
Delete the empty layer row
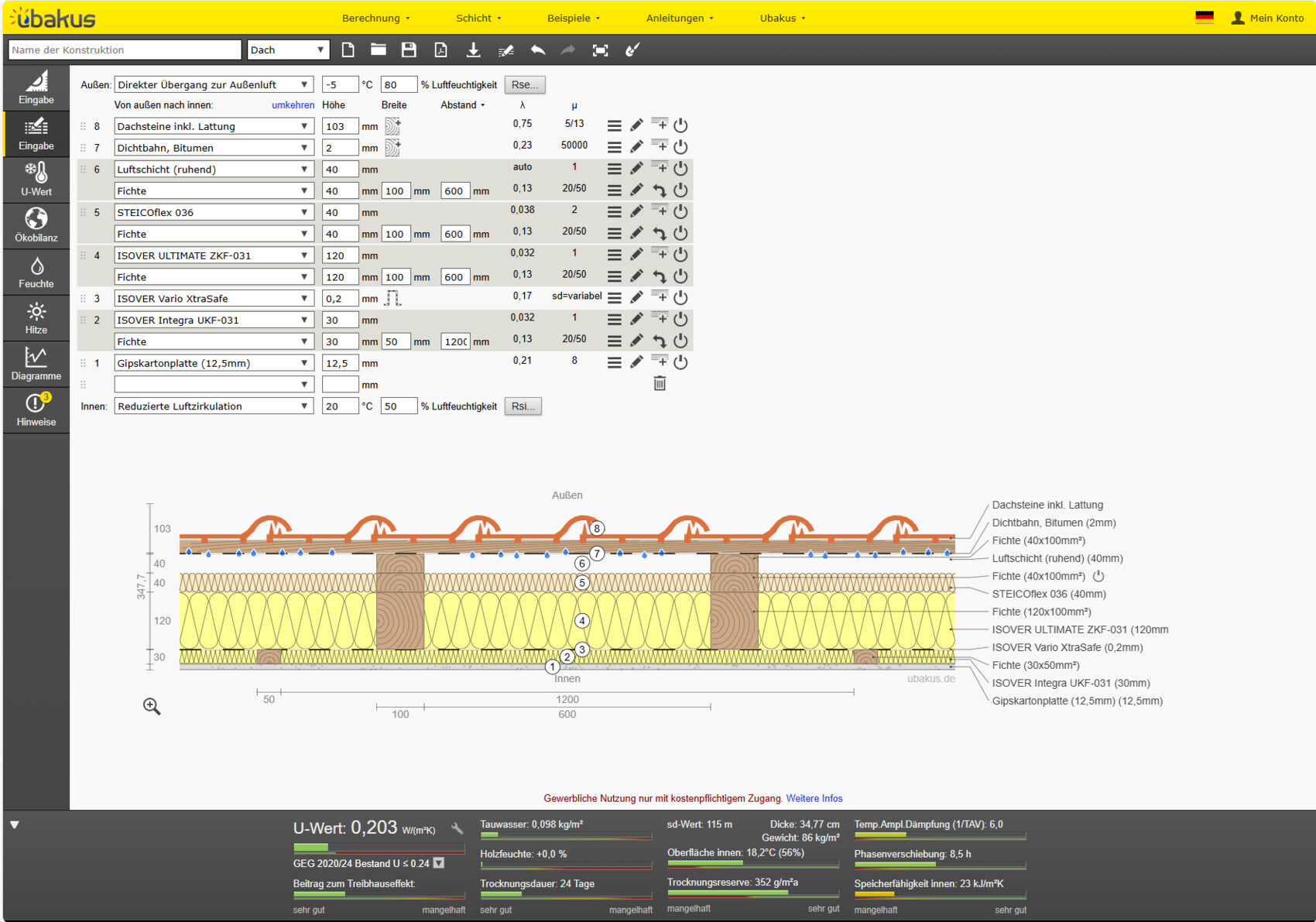point(660,383)
